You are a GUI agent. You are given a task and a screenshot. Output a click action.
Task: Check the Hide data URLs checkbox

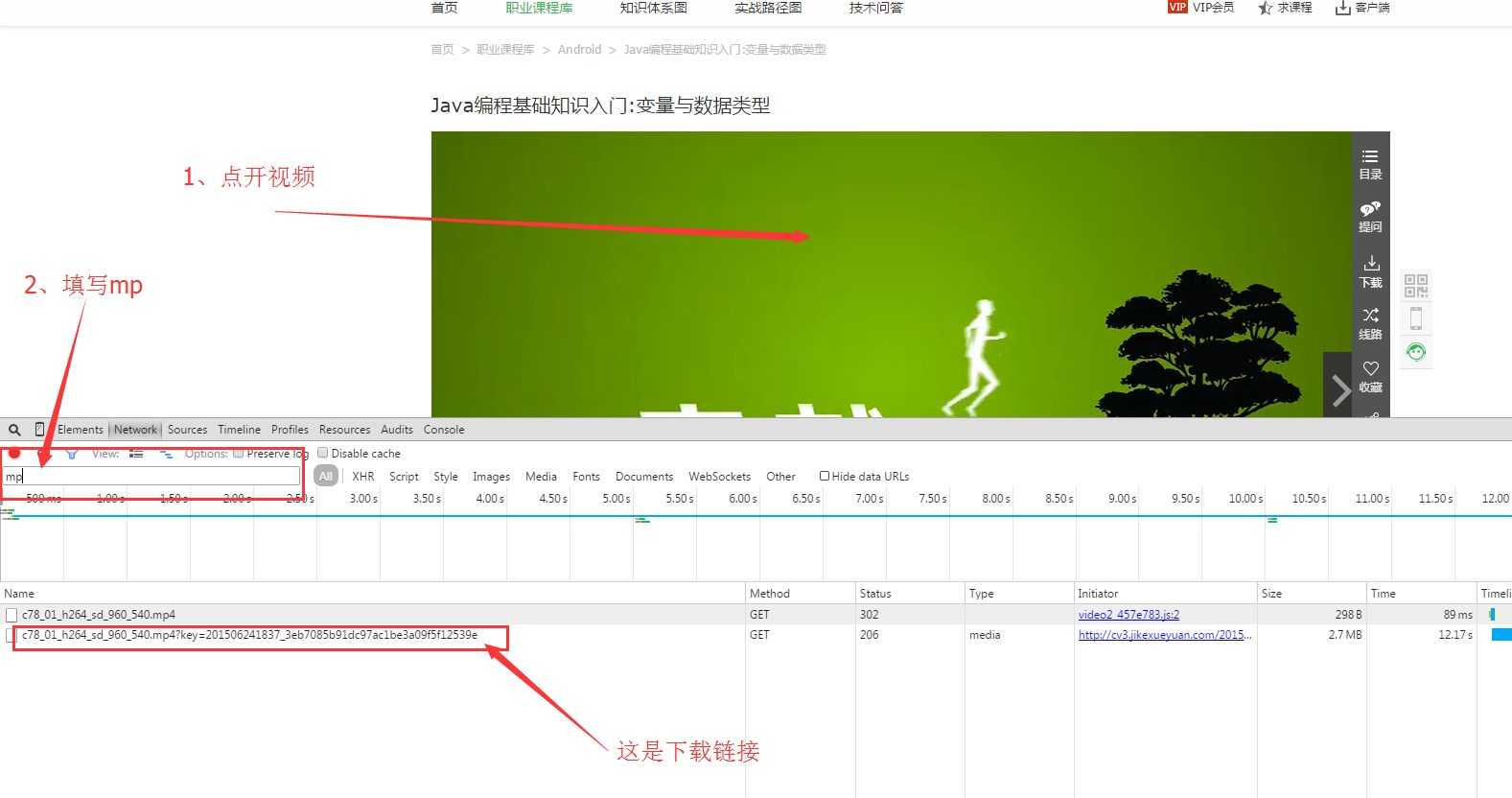824,476
